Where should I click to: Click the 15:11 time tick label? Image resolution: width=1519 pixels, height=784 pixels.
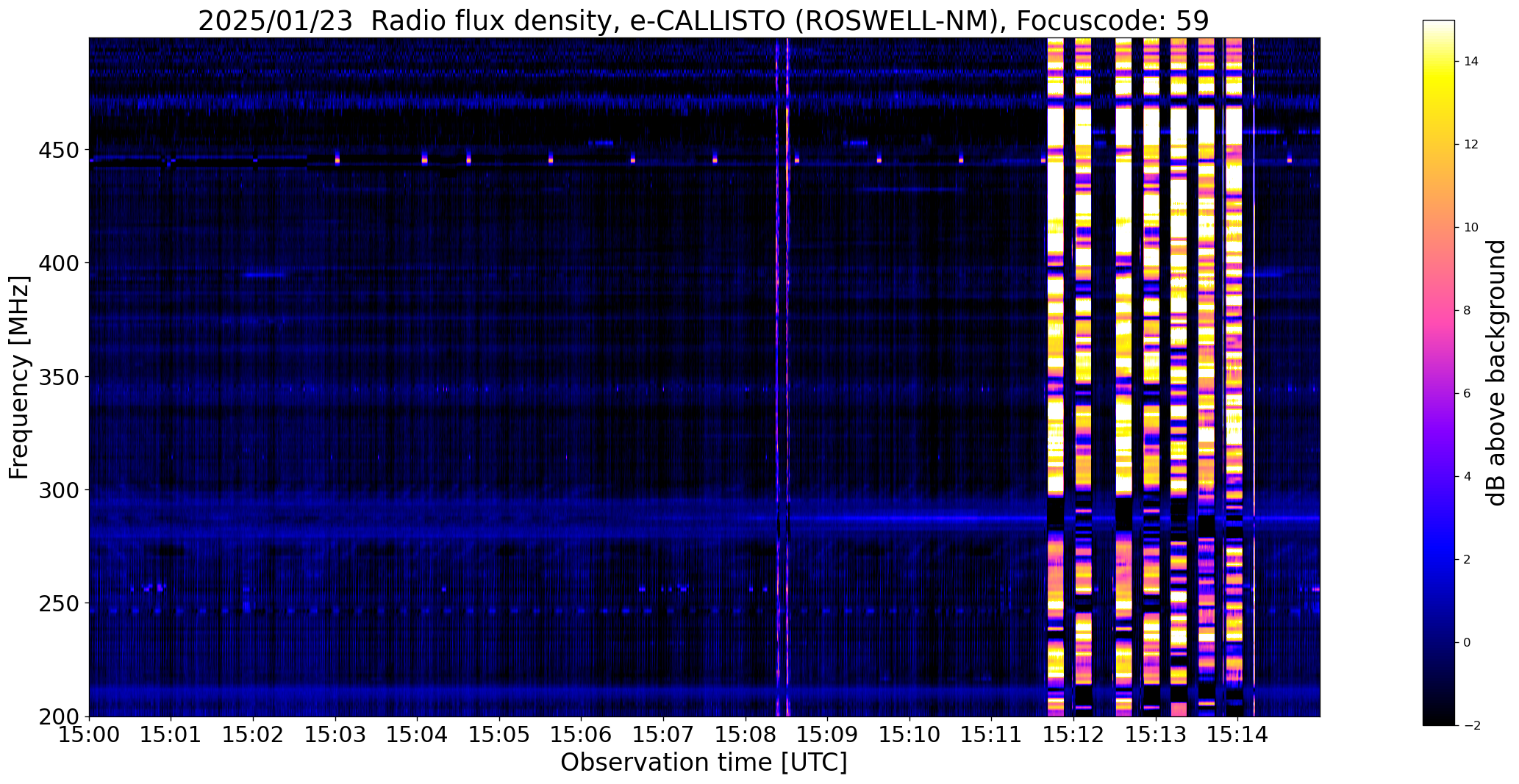coord(992,733)
